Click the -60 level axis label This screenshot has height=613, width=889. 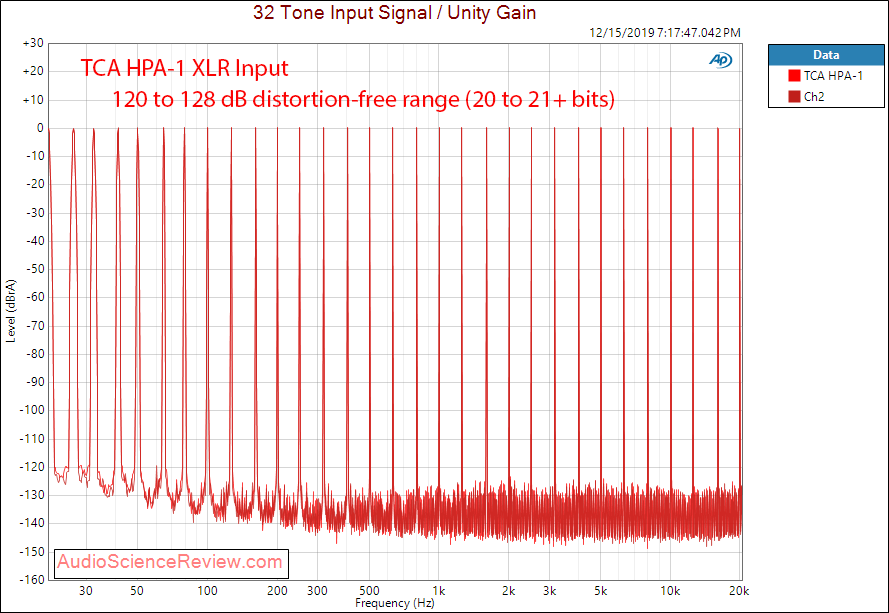(35, 297)
